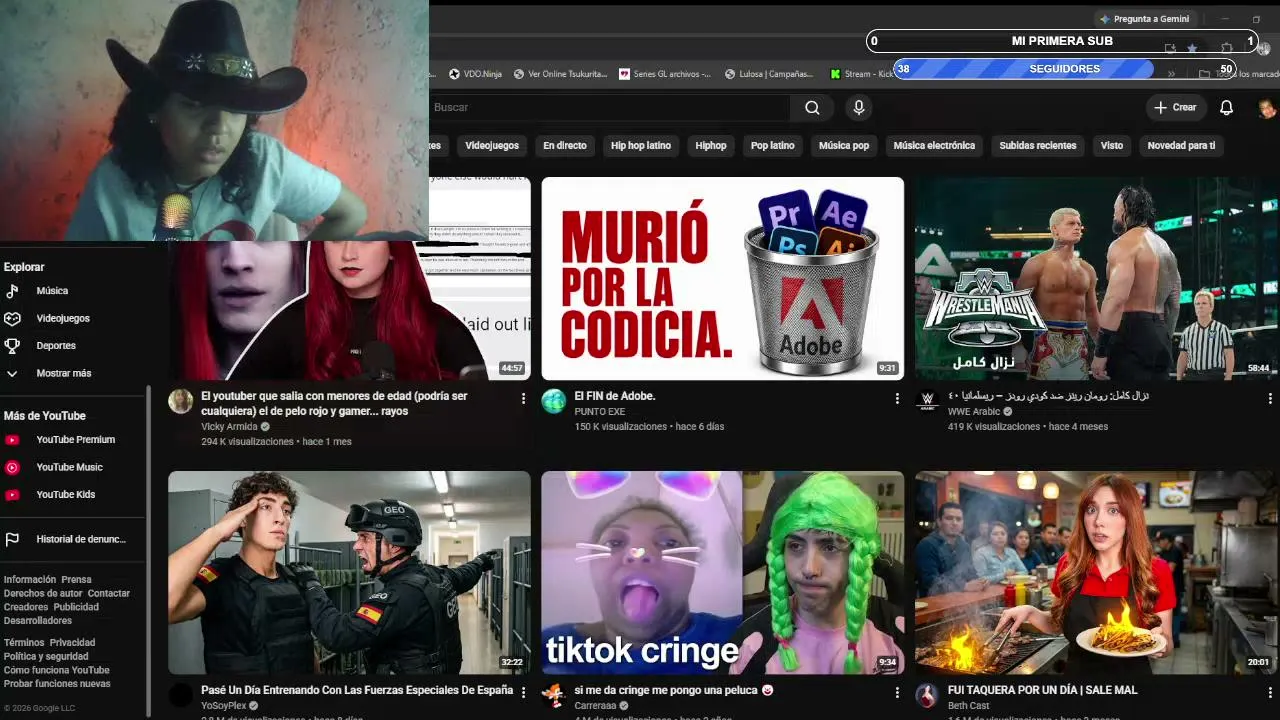Open the Spanish special forces thumbnail

[349, 573]
